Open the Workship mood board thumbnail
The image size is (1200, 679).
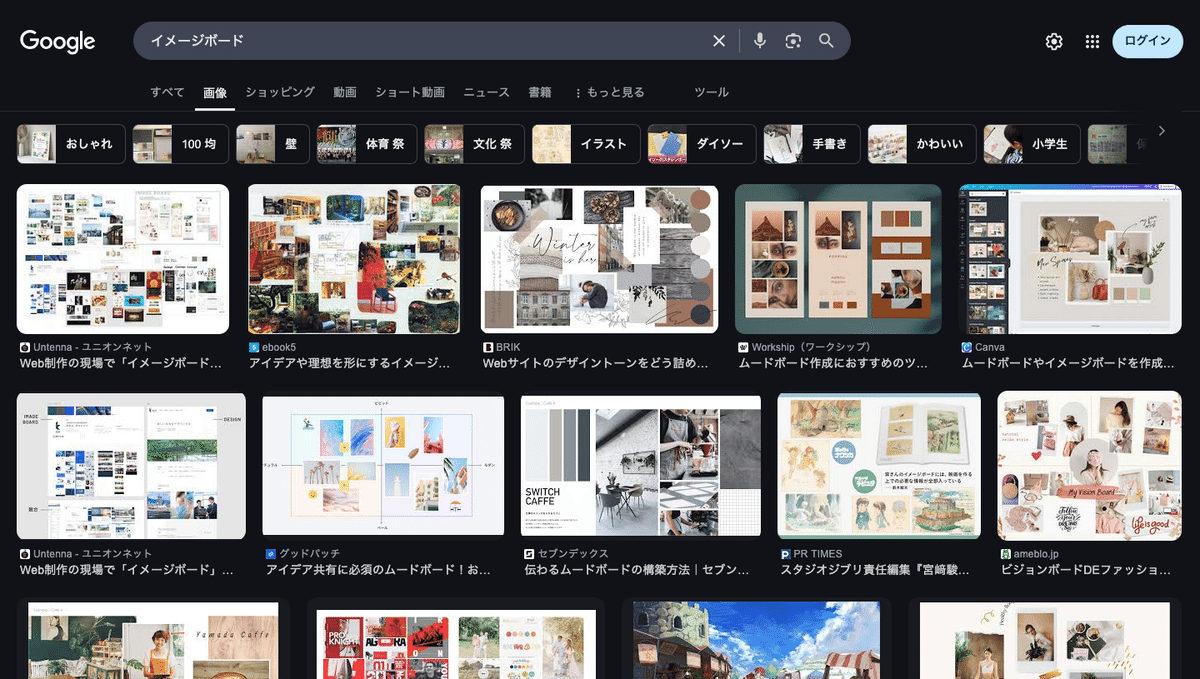[x=840, y=258]
